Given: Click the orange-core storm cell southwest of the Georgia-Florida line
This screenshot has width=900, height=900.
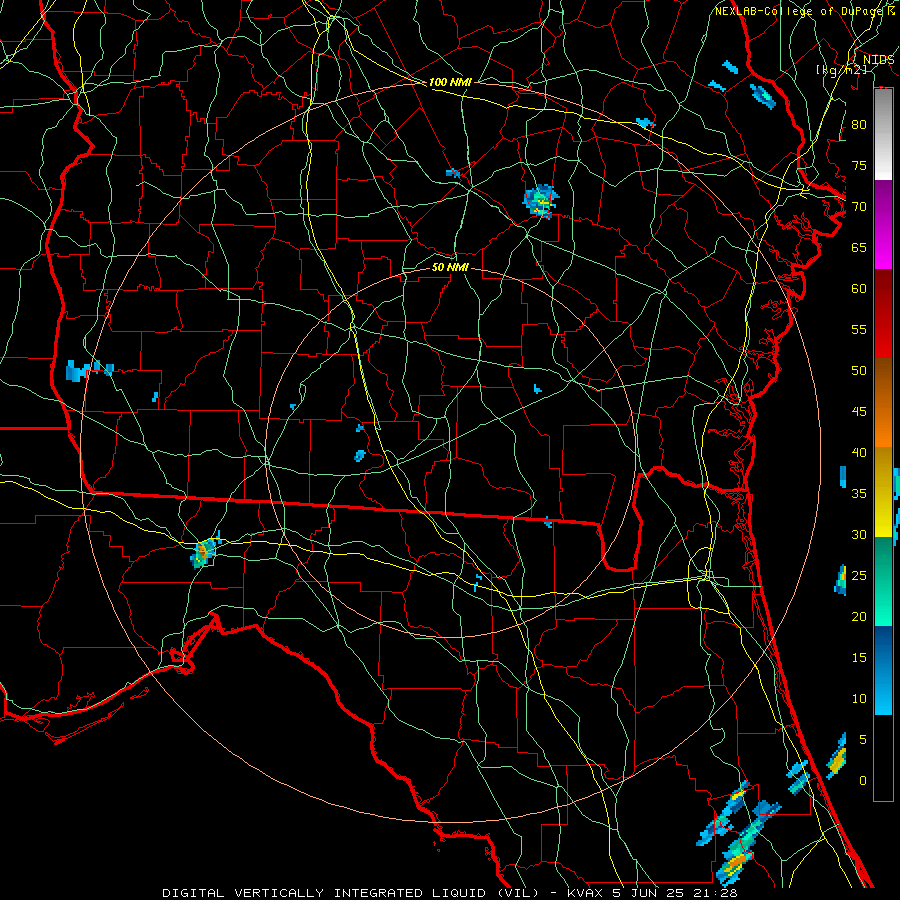Looking at the screenshot, I should coord(204,552).
